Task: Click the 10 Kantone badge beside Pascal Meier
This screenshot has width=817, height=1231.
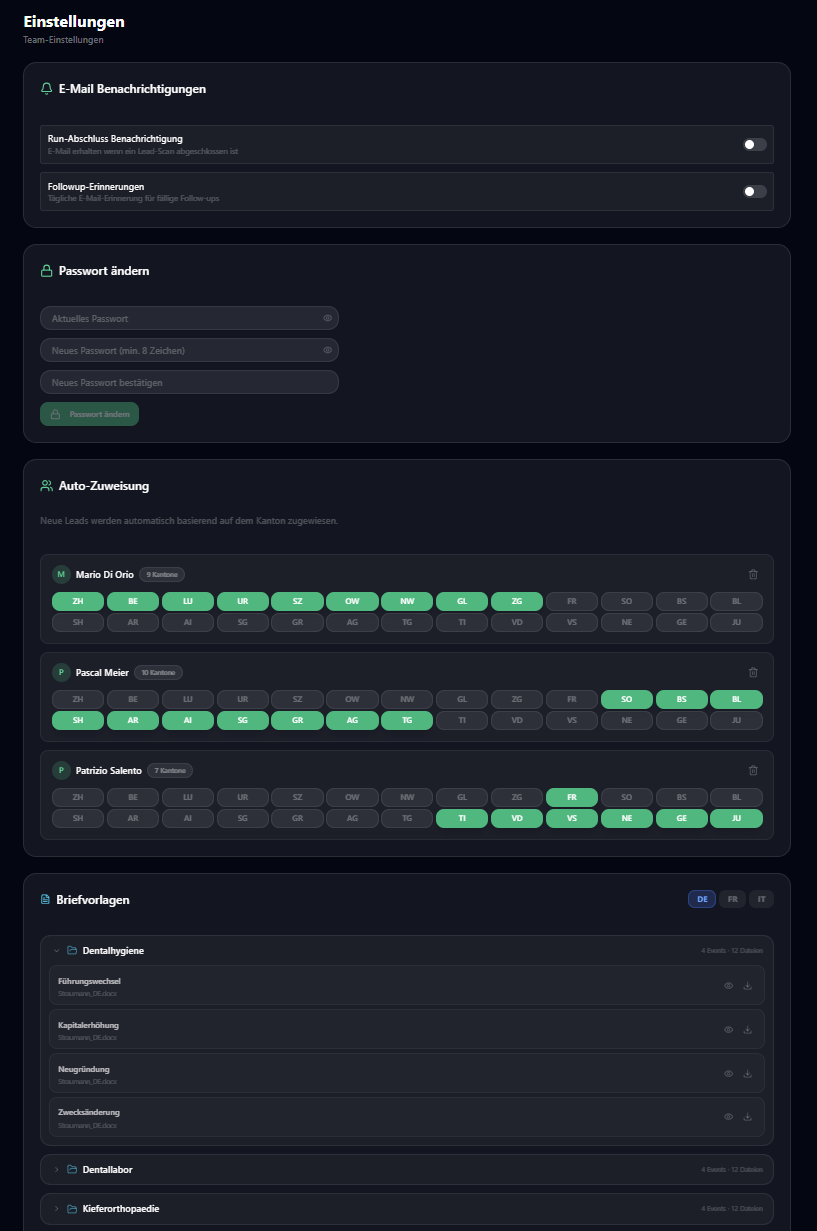Action: pos(160,673)
